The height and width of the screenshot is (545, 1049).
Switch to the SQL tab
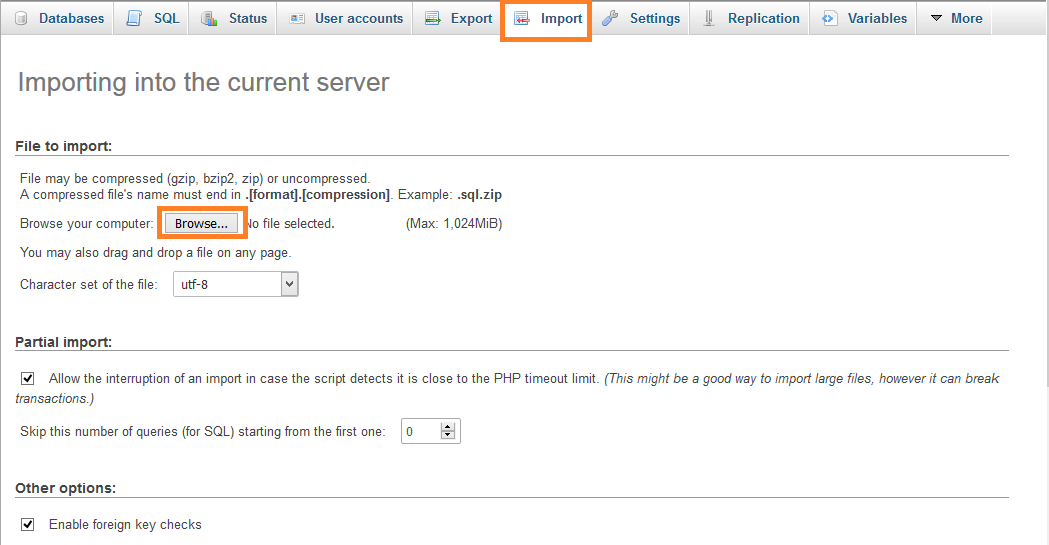point(153,18)
